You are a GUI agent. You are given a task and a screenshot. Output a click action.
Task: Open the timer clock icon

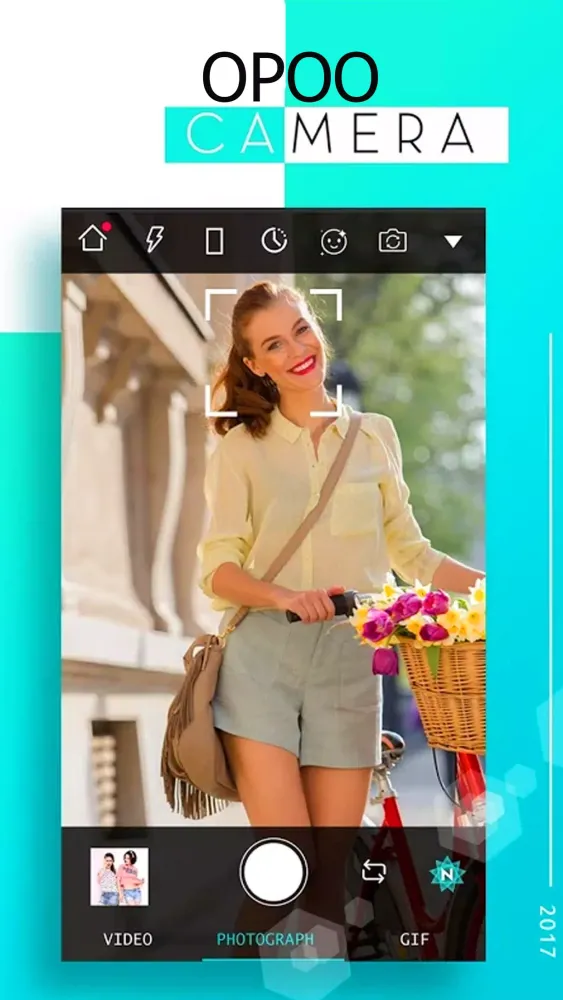(x=274, y=240)
